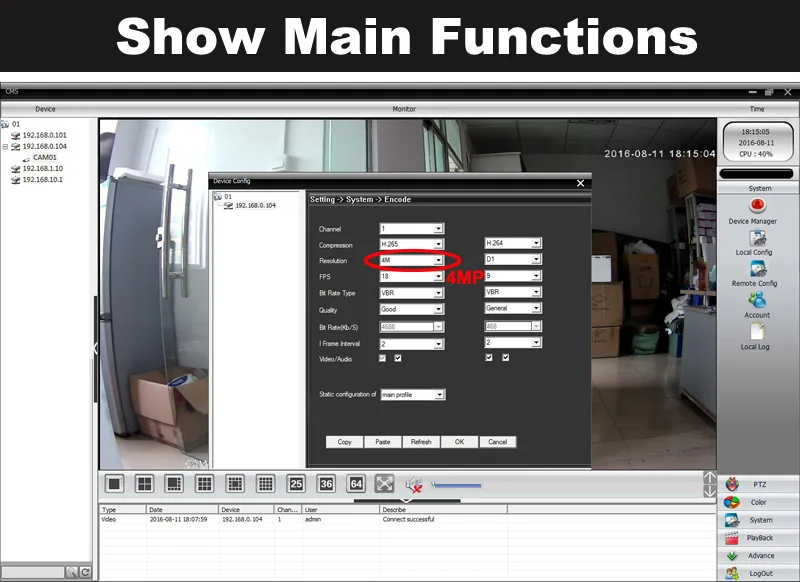
Task: Open the Channel dropdown
Action: [412, 229]
